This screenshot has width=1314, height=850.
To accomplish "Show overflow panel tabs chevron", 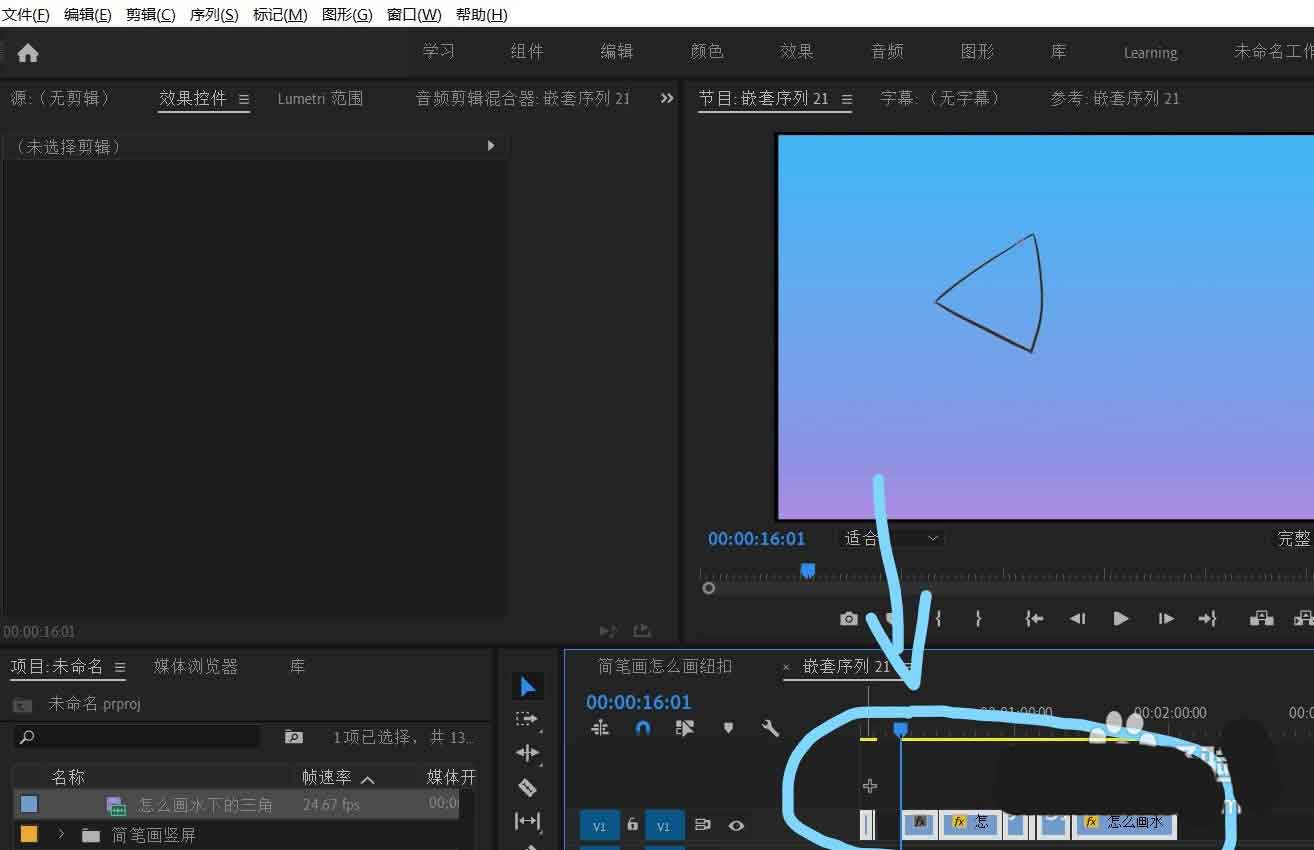I will click(667, 98).
